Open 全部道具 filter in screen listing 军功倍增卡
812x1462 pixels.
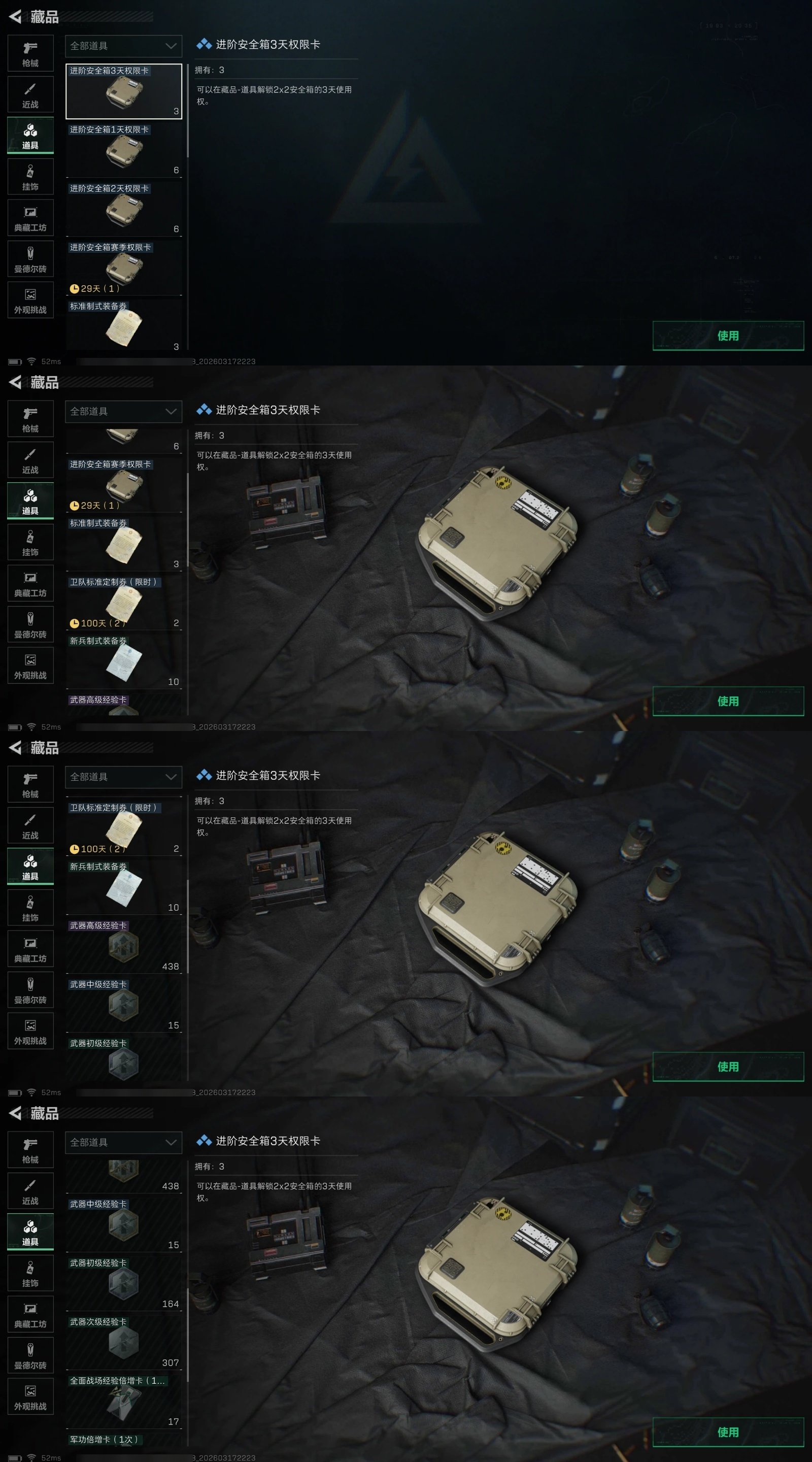pyautogui.click(x=124, y=1143)
